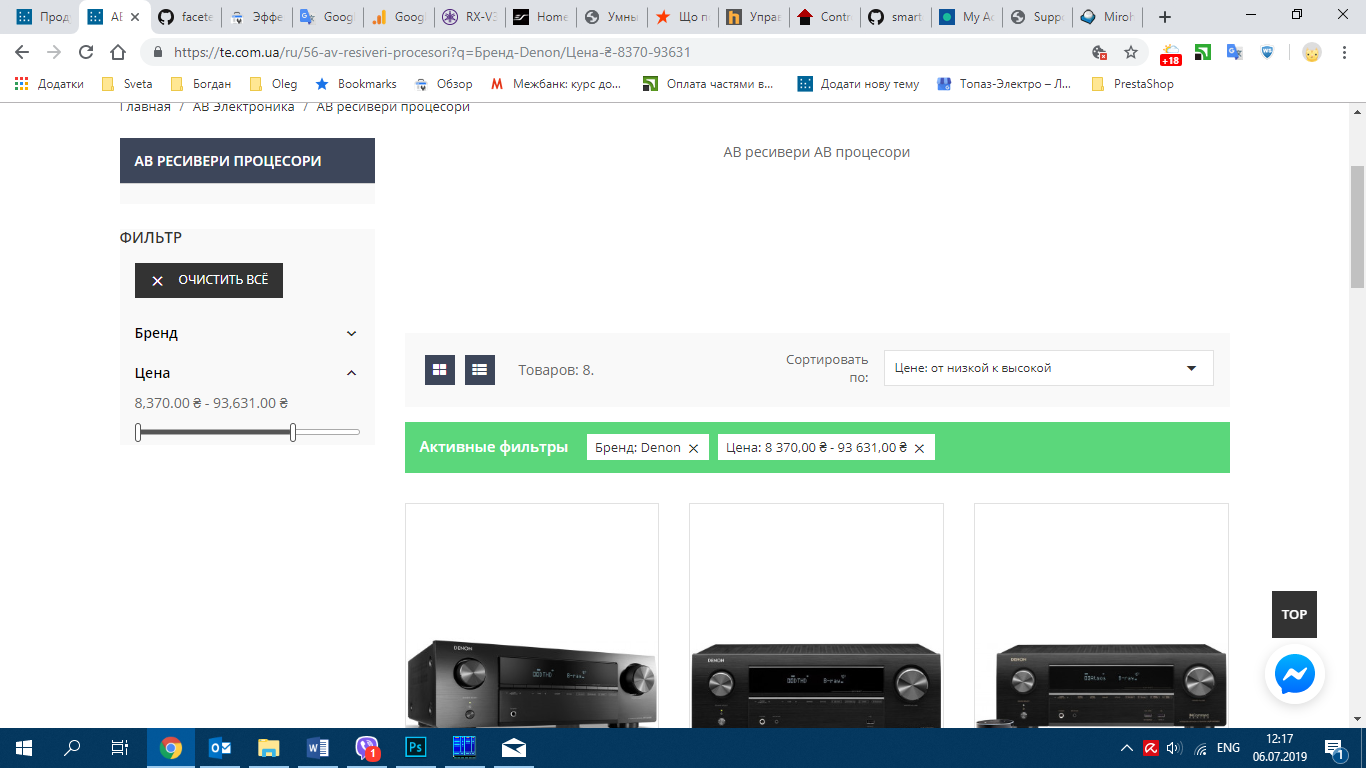
Task: Open the АВ Электроника breadcrumb link
Action: 244,107
